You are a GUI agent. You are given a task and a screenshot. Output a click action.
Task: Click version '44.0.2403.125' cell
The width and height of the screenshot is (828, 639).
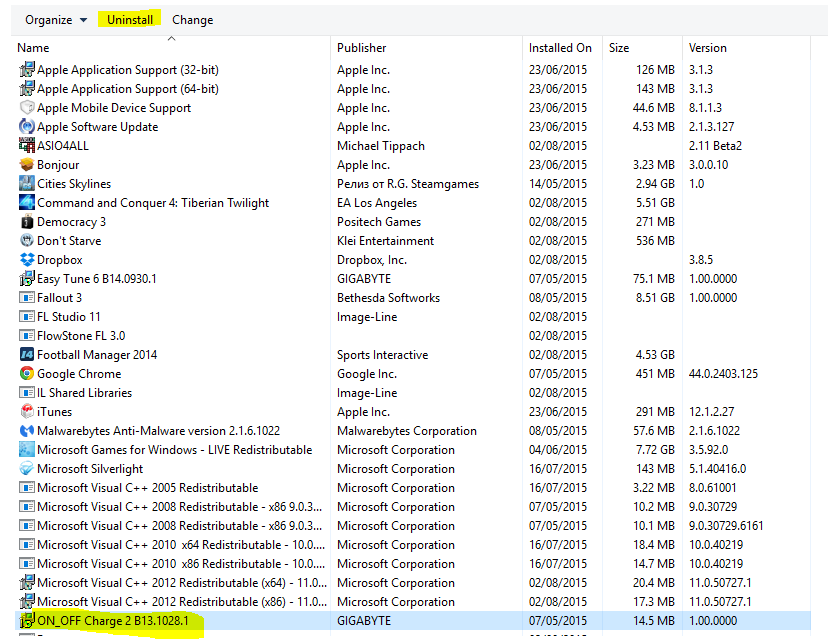click(x=723, y=374)
